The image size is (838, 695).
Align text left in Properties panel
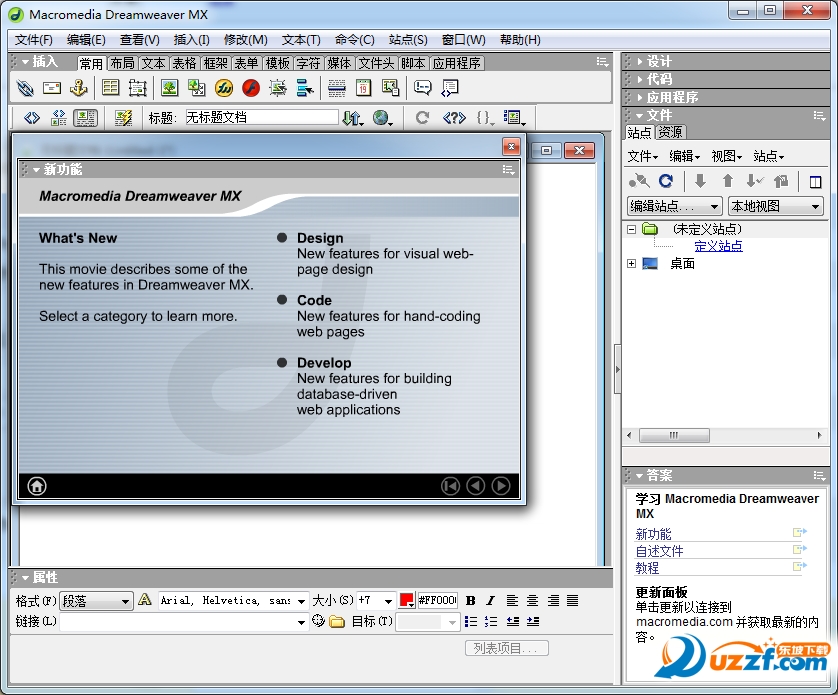[x=512, y=600]
